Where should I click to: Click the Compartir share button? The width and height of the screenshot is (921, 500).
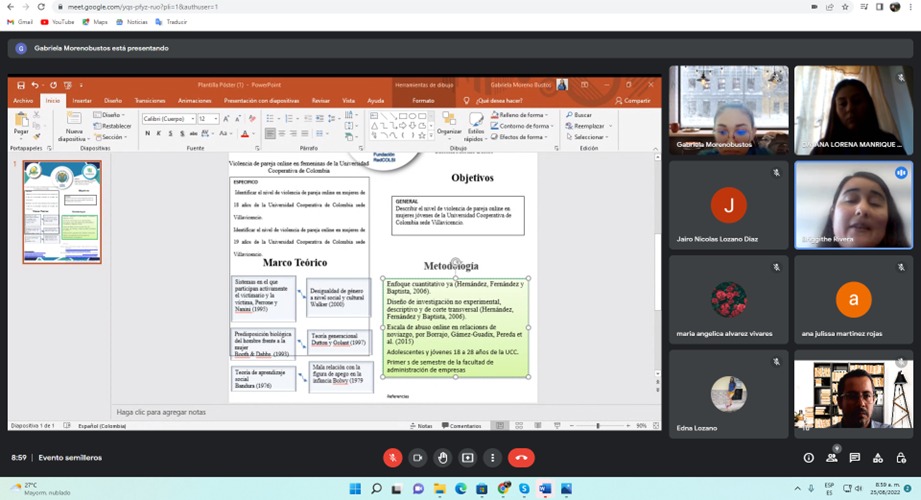tap(633, 100)
